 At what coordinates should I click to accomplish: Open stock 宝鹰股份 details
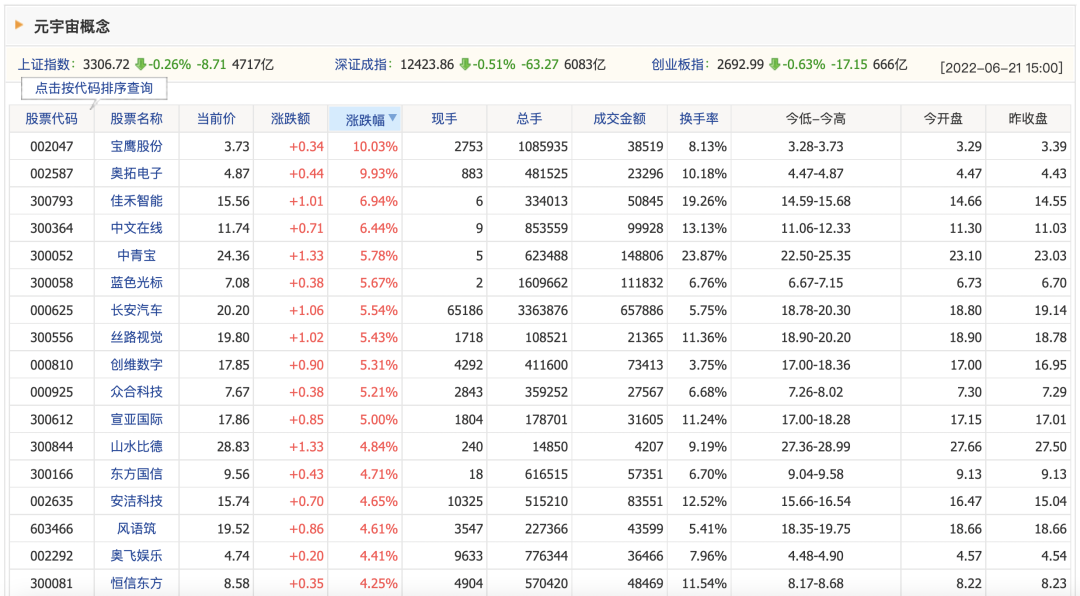pyautogui.click(x=136, y=146)
